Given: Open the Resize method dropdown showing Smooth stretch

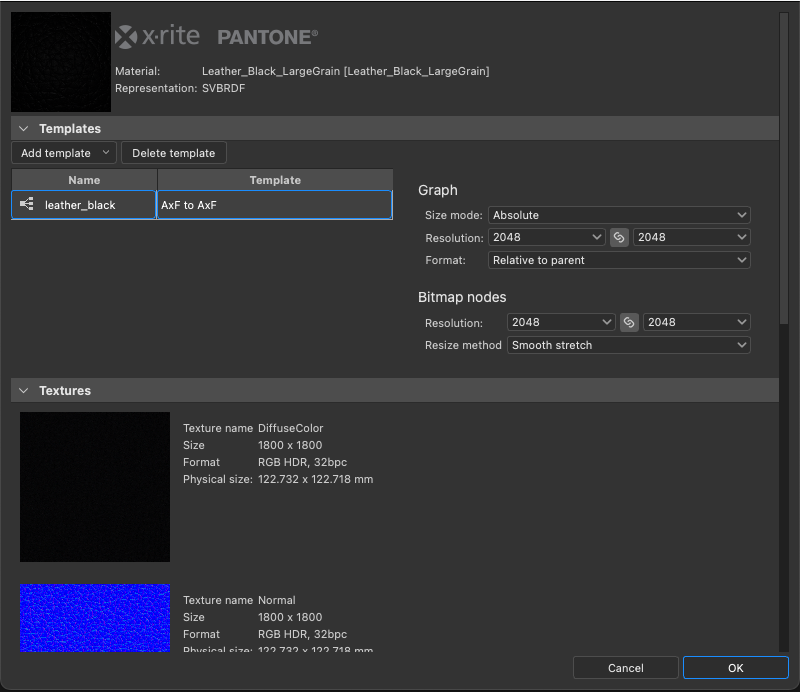Looking at the screenshot, I should click(628, 344).
